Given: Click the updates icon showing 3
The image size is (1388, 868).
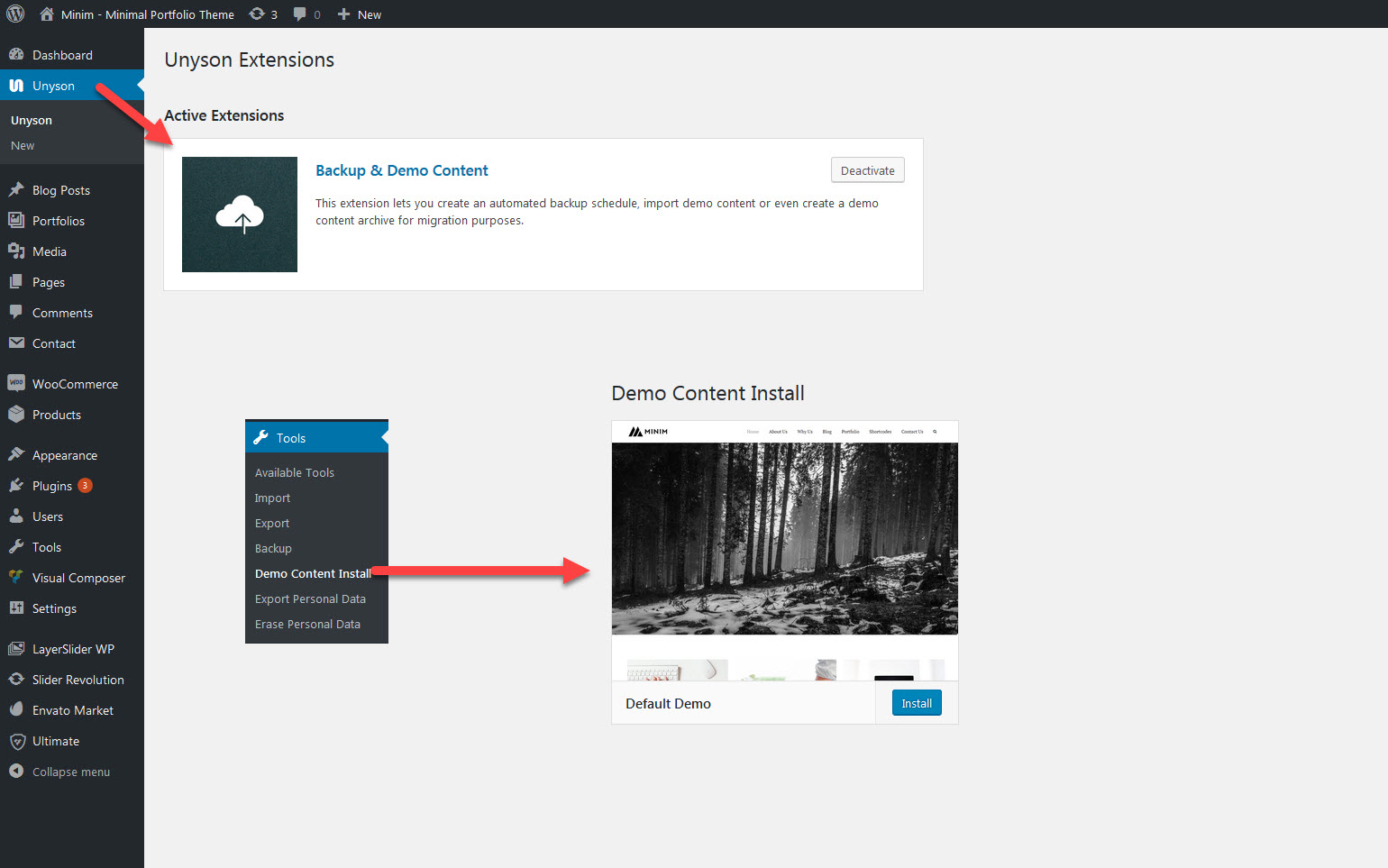Looking at the screenshot, I should (257, 14).
